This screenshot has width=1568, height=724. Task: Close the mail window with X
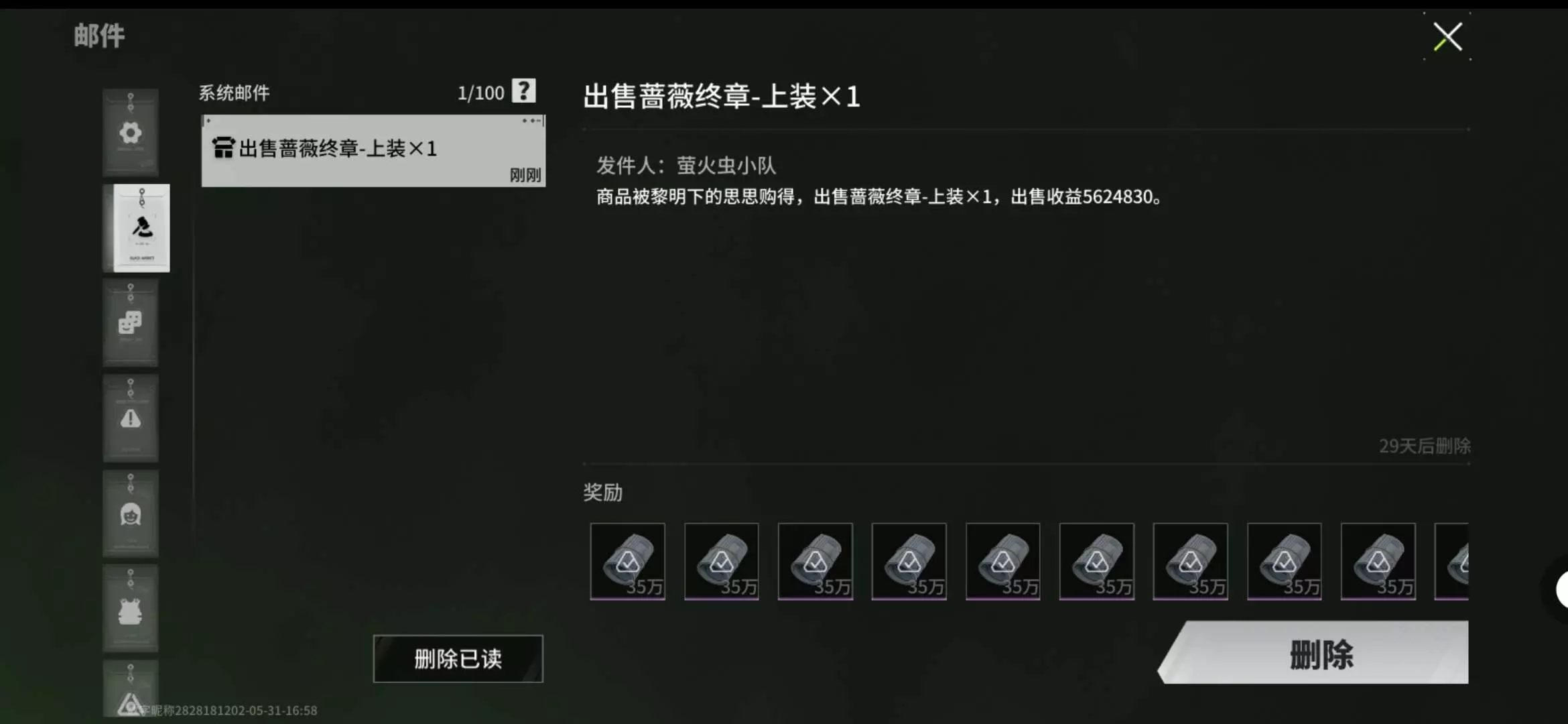[1447, 37]
